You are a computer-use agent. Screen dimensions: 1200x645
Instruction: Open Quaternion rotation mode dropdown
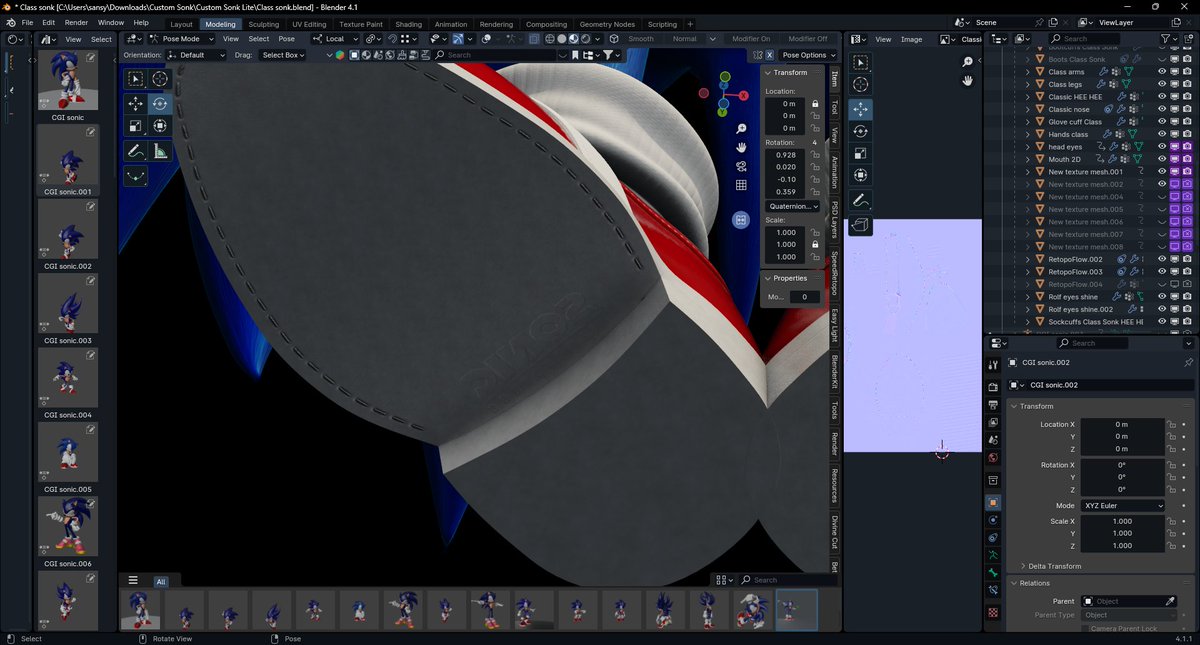tap(792, 206)
